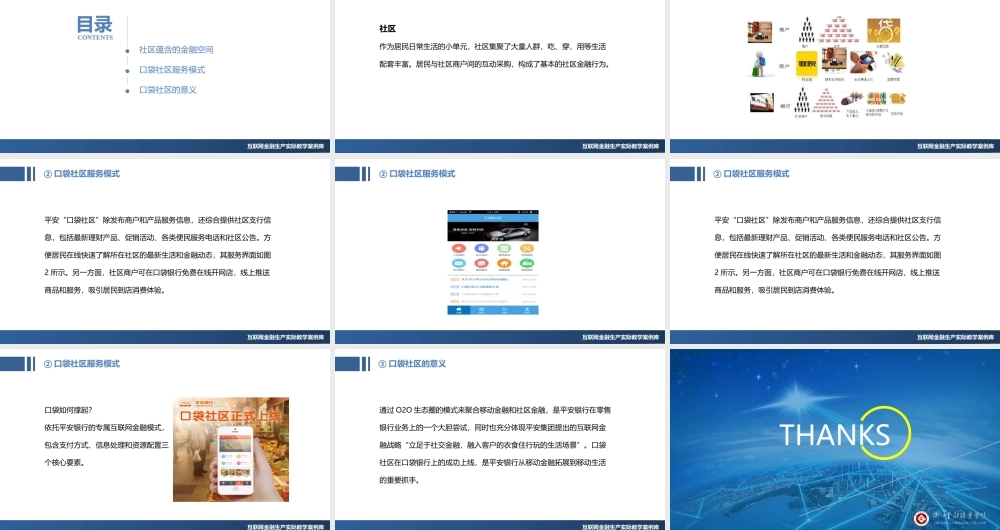Image resolution: width=1000 pixels, height=530 pixels.
Task: Click the black people pyramid beside 商户
Action: 806,30
